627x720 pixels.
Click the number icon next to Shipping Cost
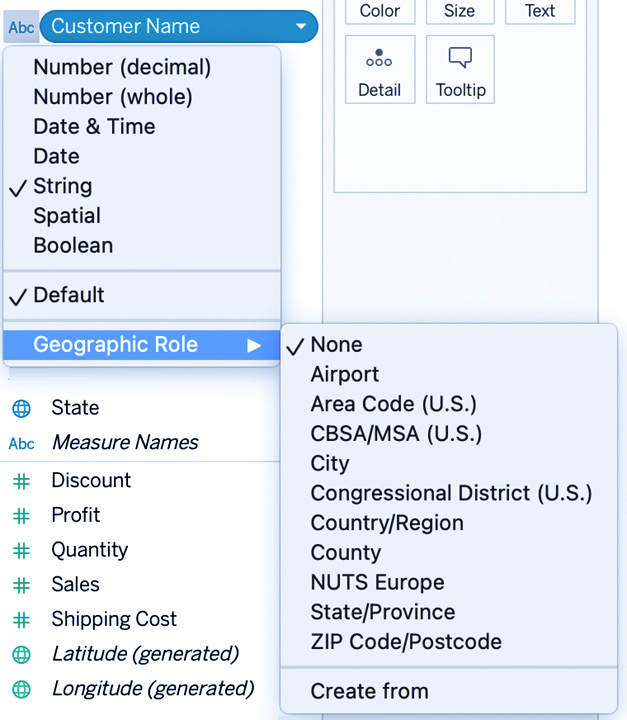[x=21, y=620]
